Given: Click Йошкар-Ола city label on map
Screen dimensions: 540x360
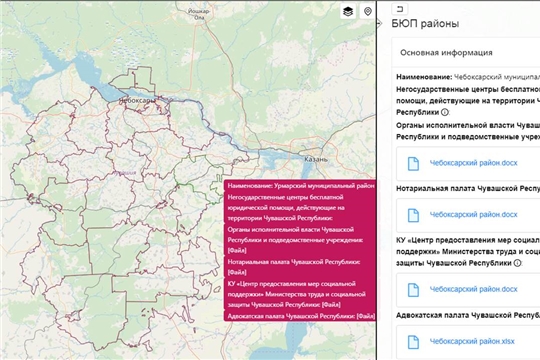Looking at the screenshot, I should pyautogui.click(x=199, y=14).
